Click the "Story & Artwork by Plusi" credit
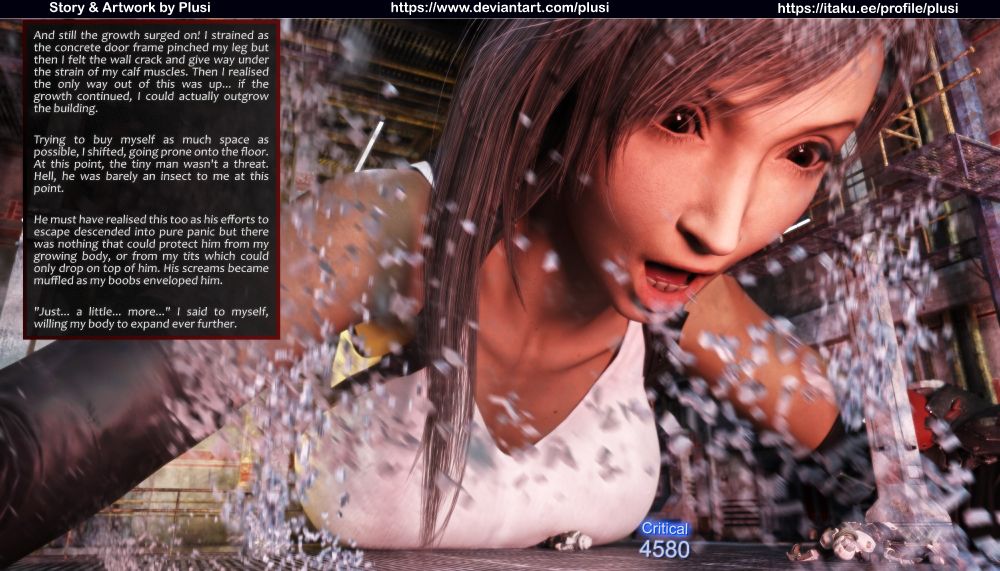 (129, 8)
